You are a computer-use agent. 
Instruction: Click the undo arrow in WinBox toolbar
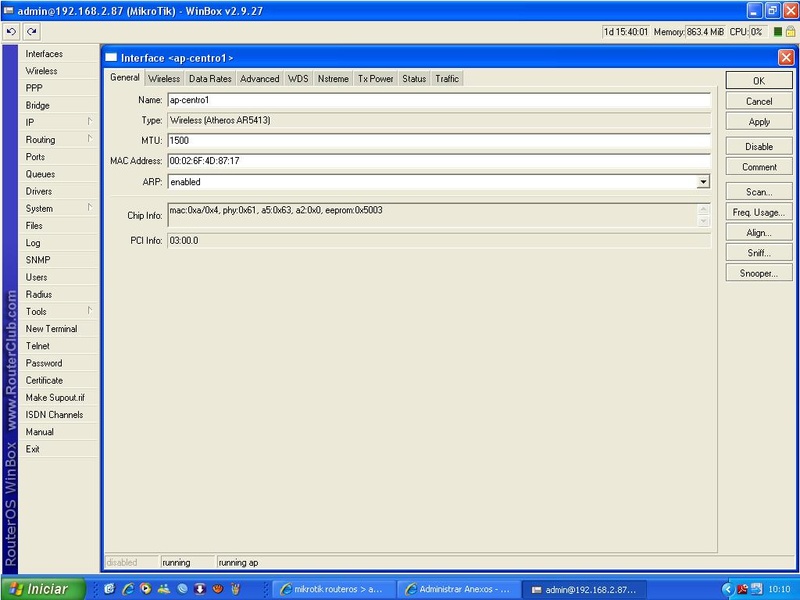pos(11,32)
